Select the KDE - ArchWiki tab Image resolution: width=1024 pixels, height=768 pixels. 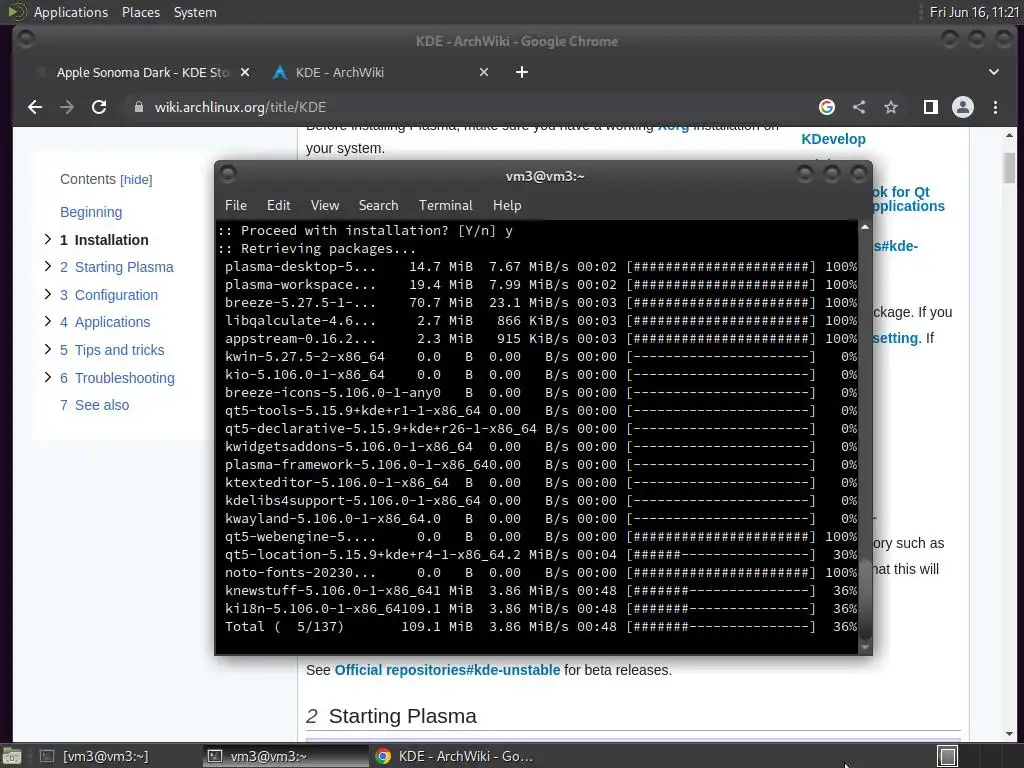pos(379,72)
